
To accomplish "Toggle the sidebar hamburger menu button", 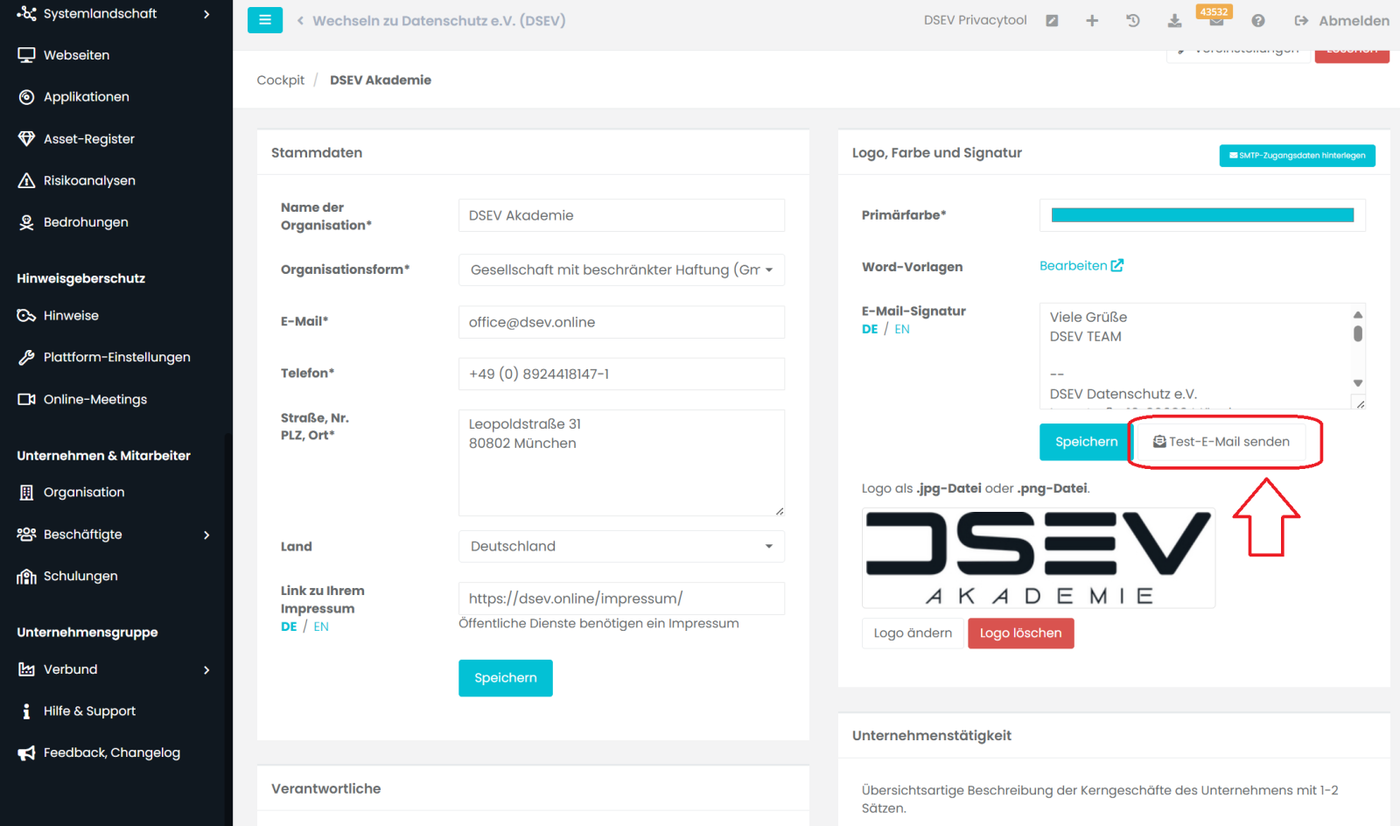I will coord(265,20).
